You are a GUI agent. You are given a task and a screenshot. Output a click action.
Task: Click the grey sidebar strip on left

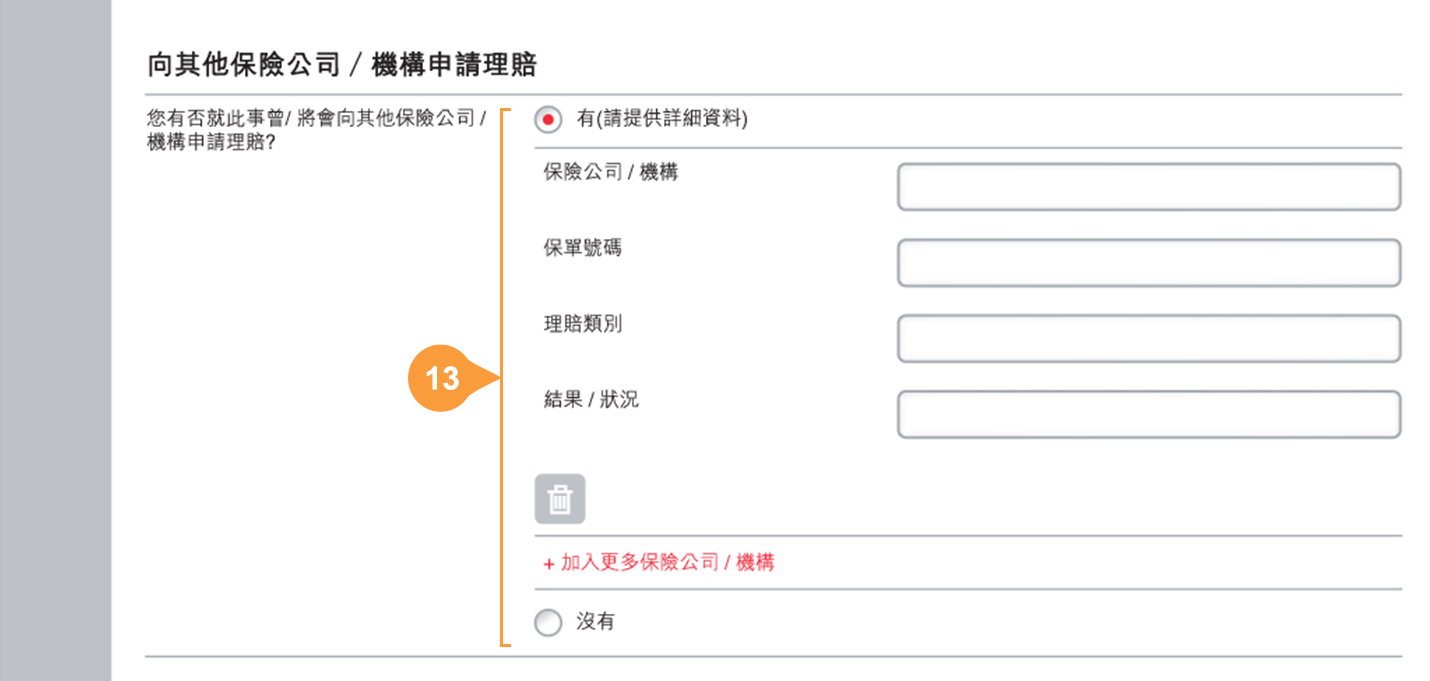click(x=55, y=340)
